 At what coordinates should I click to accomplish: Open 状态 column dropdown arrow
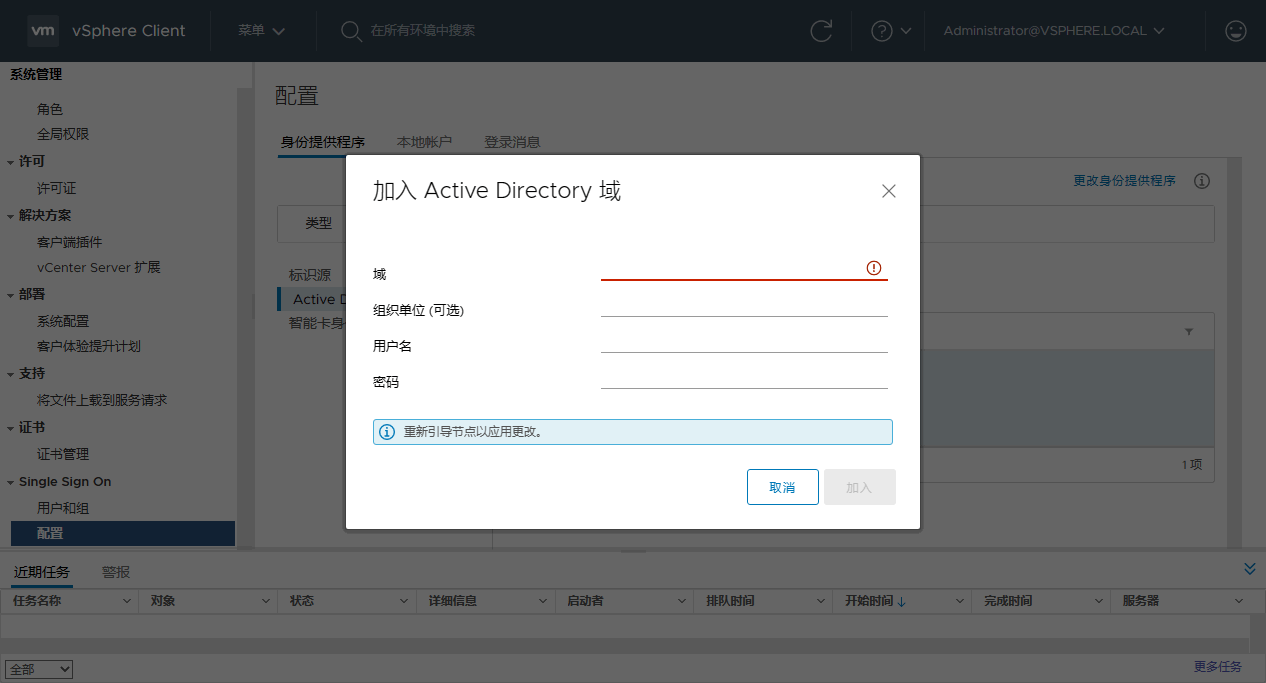click(405, 601)
